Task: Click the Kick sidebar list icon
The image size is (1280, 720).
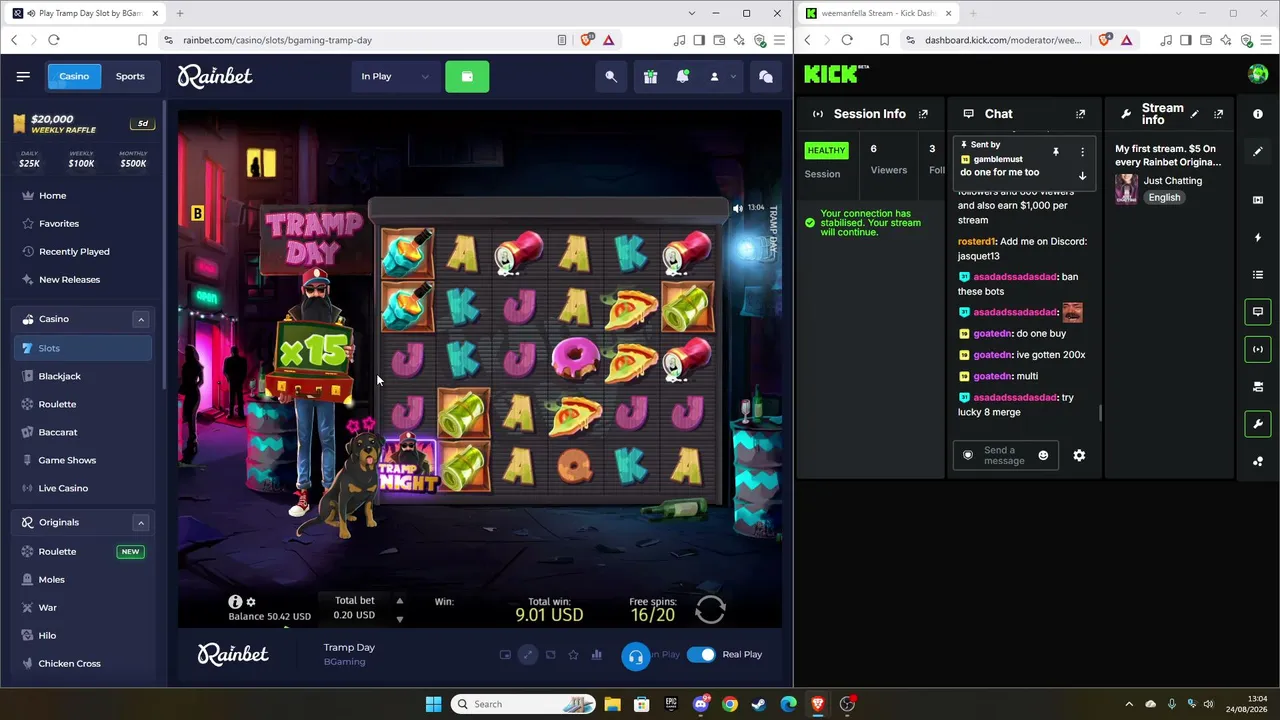Action: pyautogui.click(x=1258, y=275)
